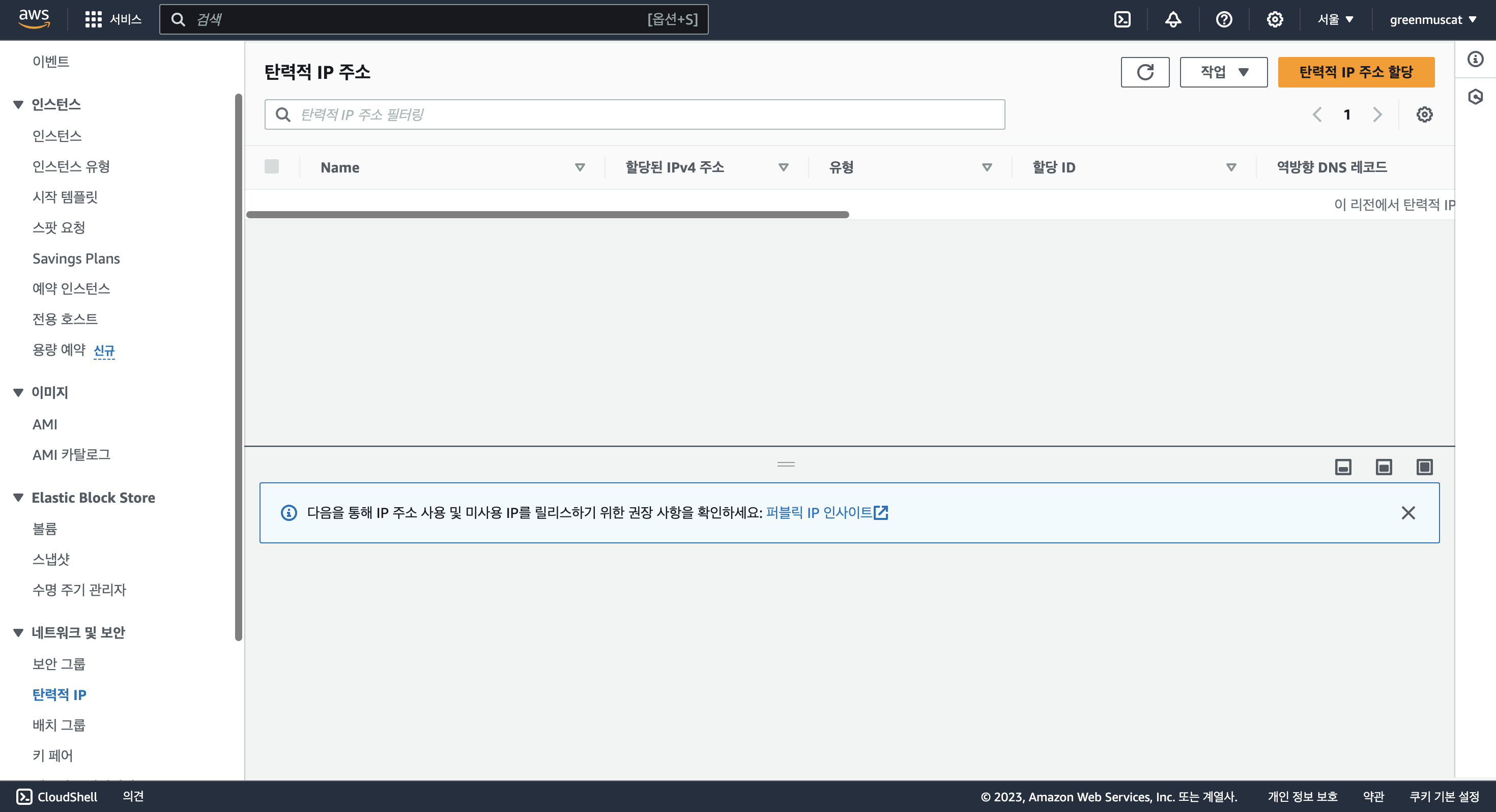This screenshot has height=812, width=1496.
Task: Click the horizontal table scrollbar
Action: pyautogui.click(x=547, y=215)
